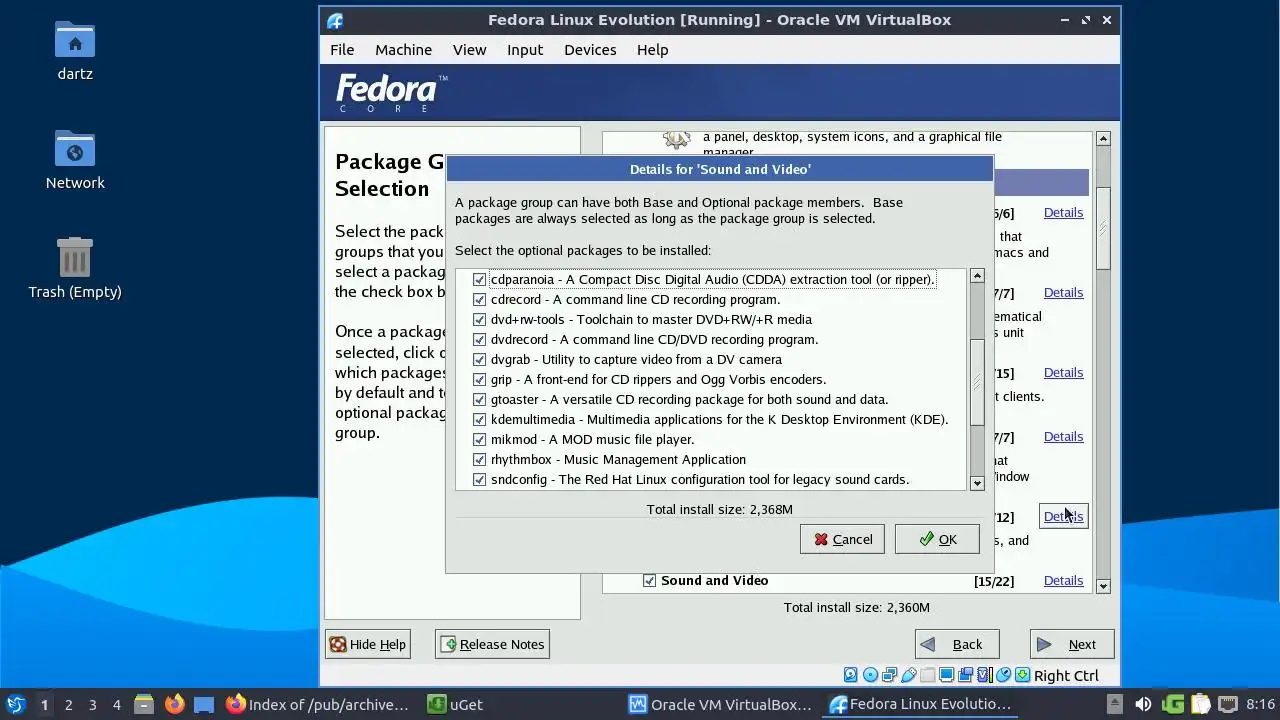Click the USB devices status icon
The height and width of the screenshot is (720, 1280).
tap(909, 675)
